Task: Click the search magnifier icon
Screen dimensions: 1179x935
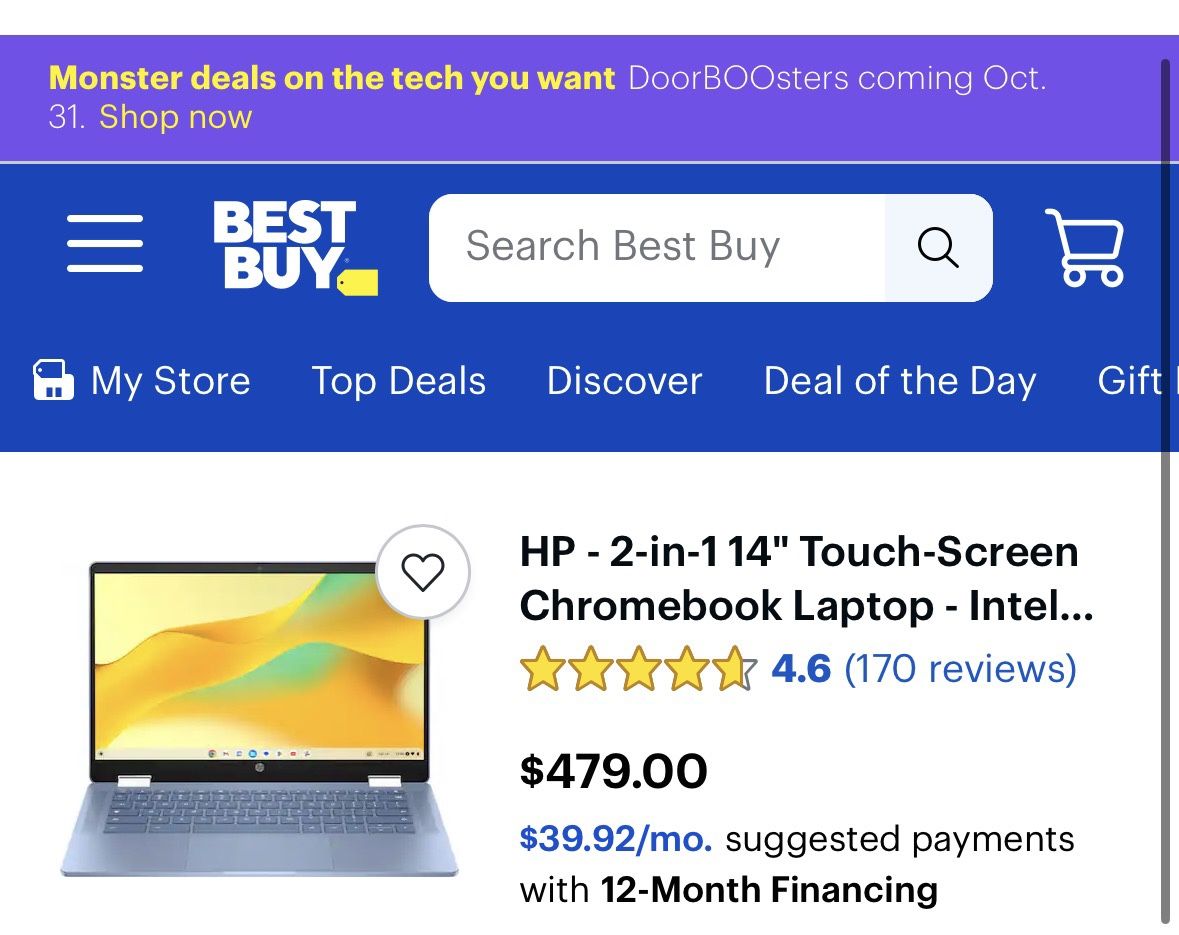Action: point(937,246)
